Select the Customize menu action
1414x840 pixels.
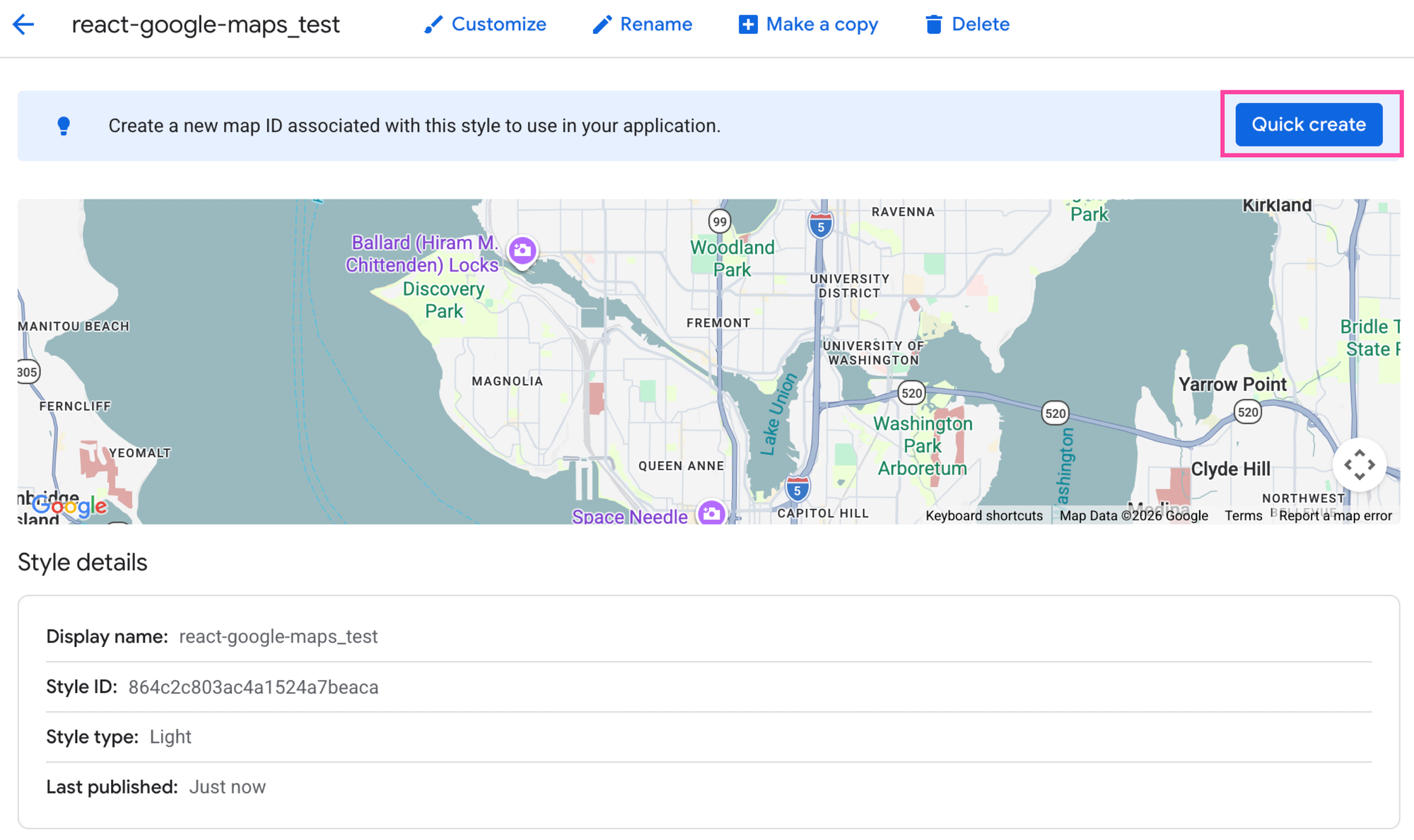click(x=498, y=24)
